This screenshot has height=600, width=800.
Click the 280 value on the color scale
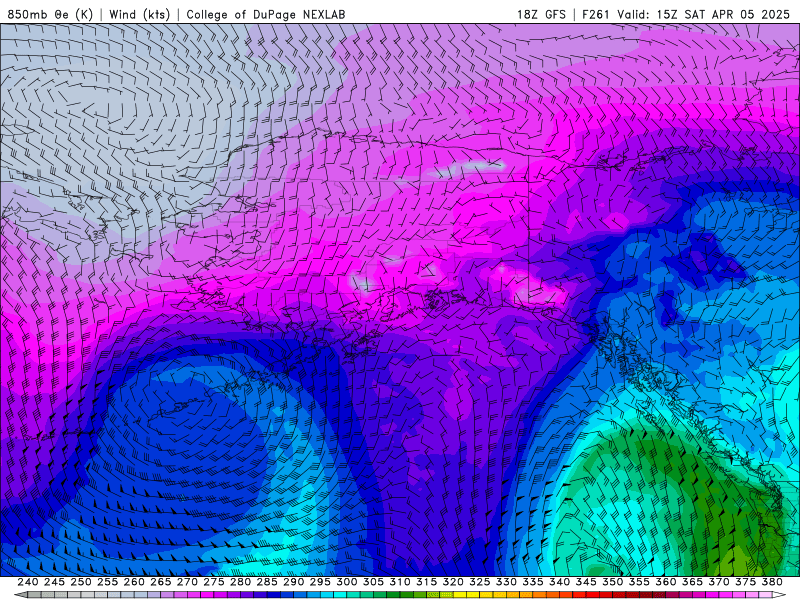coord(240,582)
